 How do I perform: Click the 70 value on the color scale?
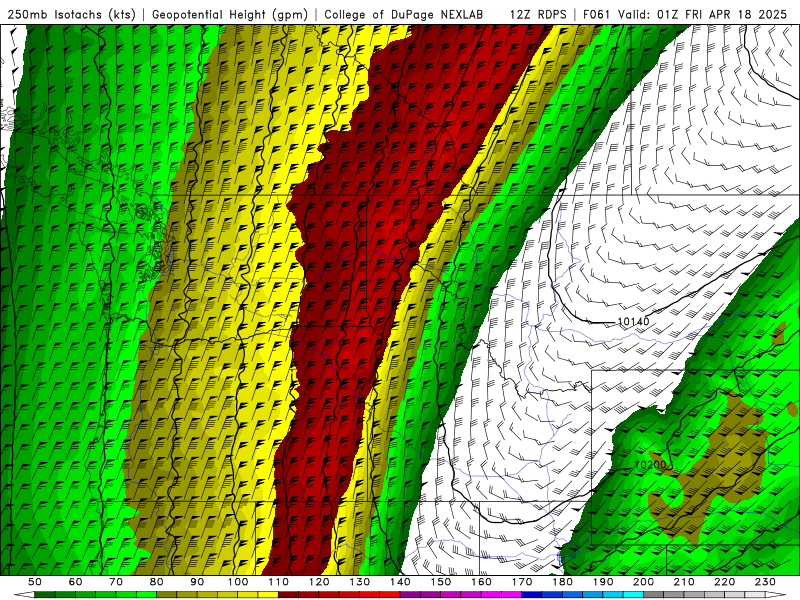pyautogui.click(x=116, y=582)
